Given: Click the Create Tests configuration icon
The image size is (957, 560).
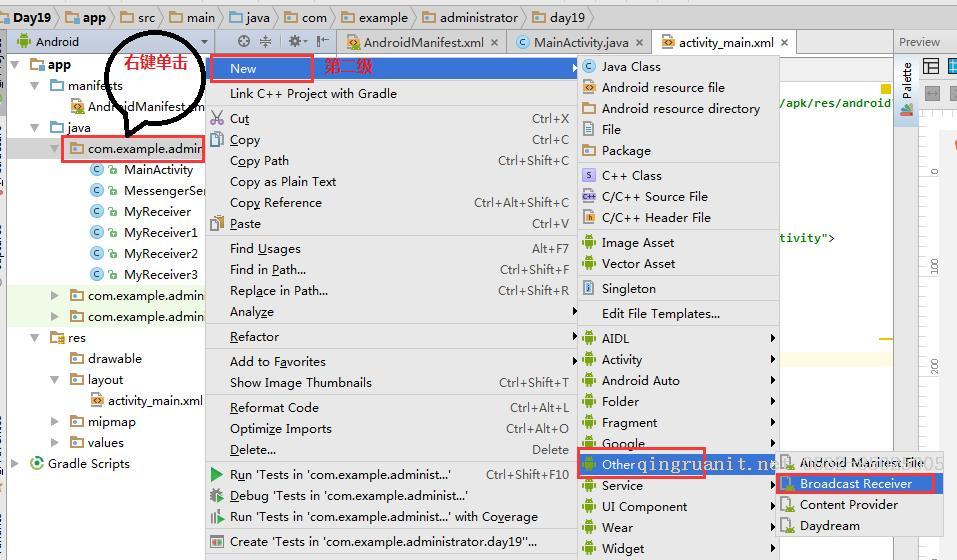Looking at the screenshot, I should click(x=217, y=542).
